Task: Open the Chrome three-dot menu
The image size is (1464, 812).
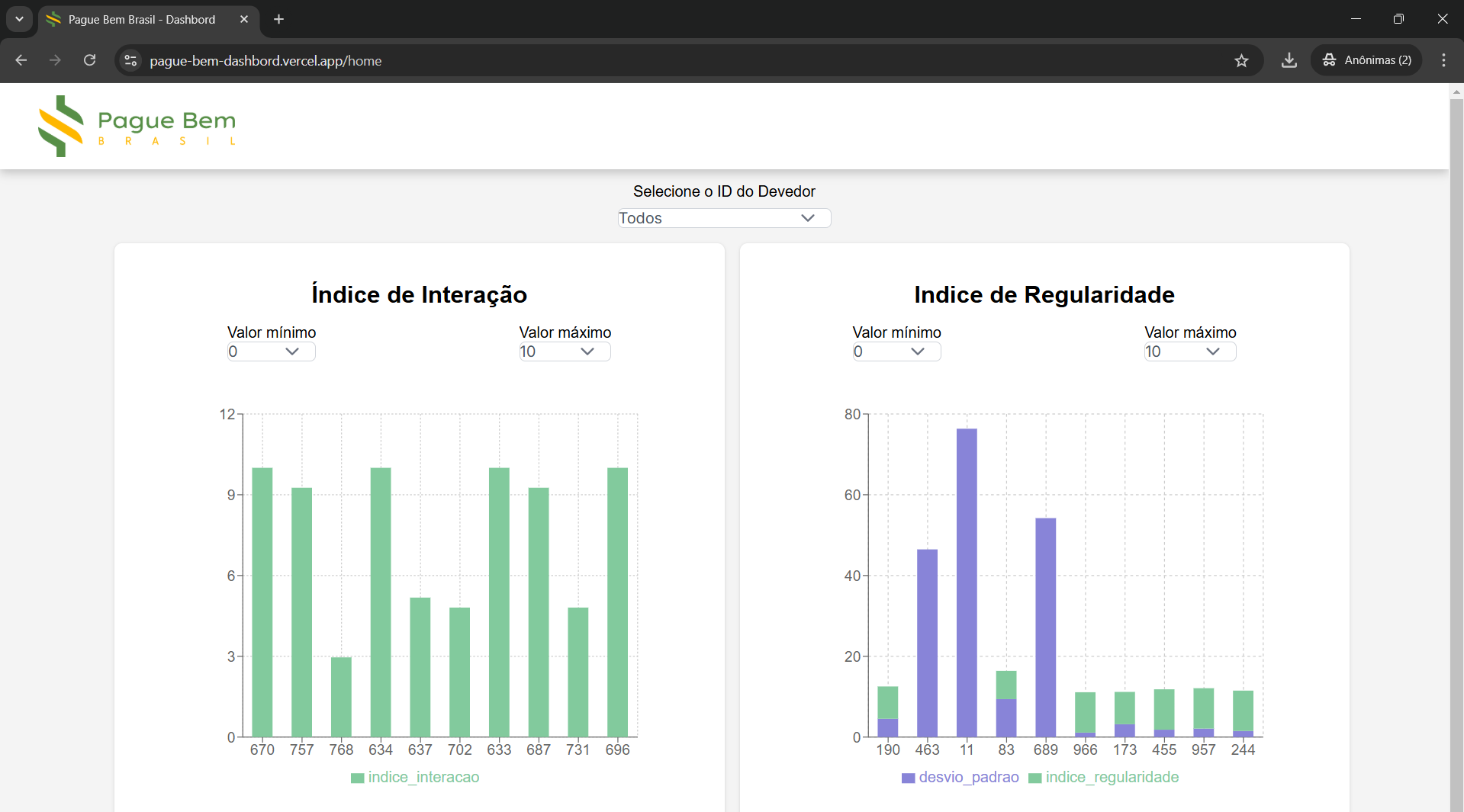Action: (x=1443, y=60)
